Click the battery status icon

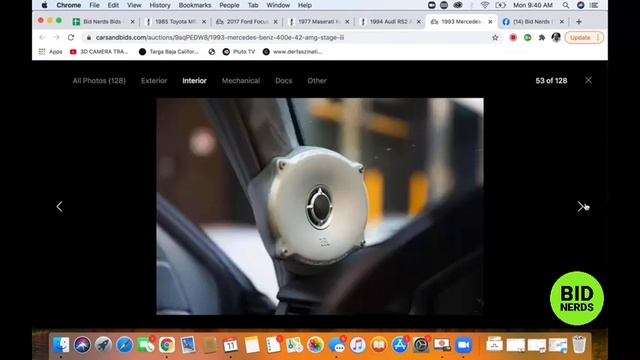[500, 5]
